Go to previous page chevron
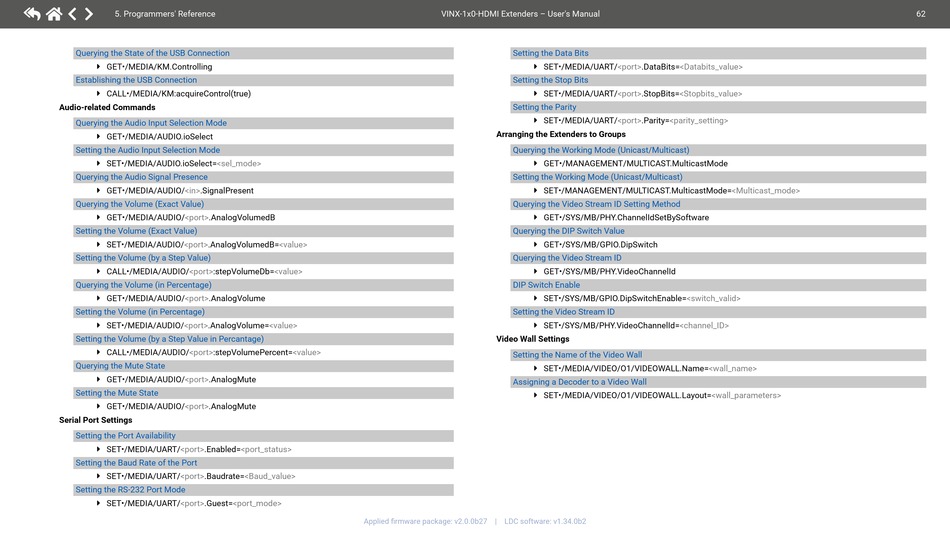 tap(72, 14)
